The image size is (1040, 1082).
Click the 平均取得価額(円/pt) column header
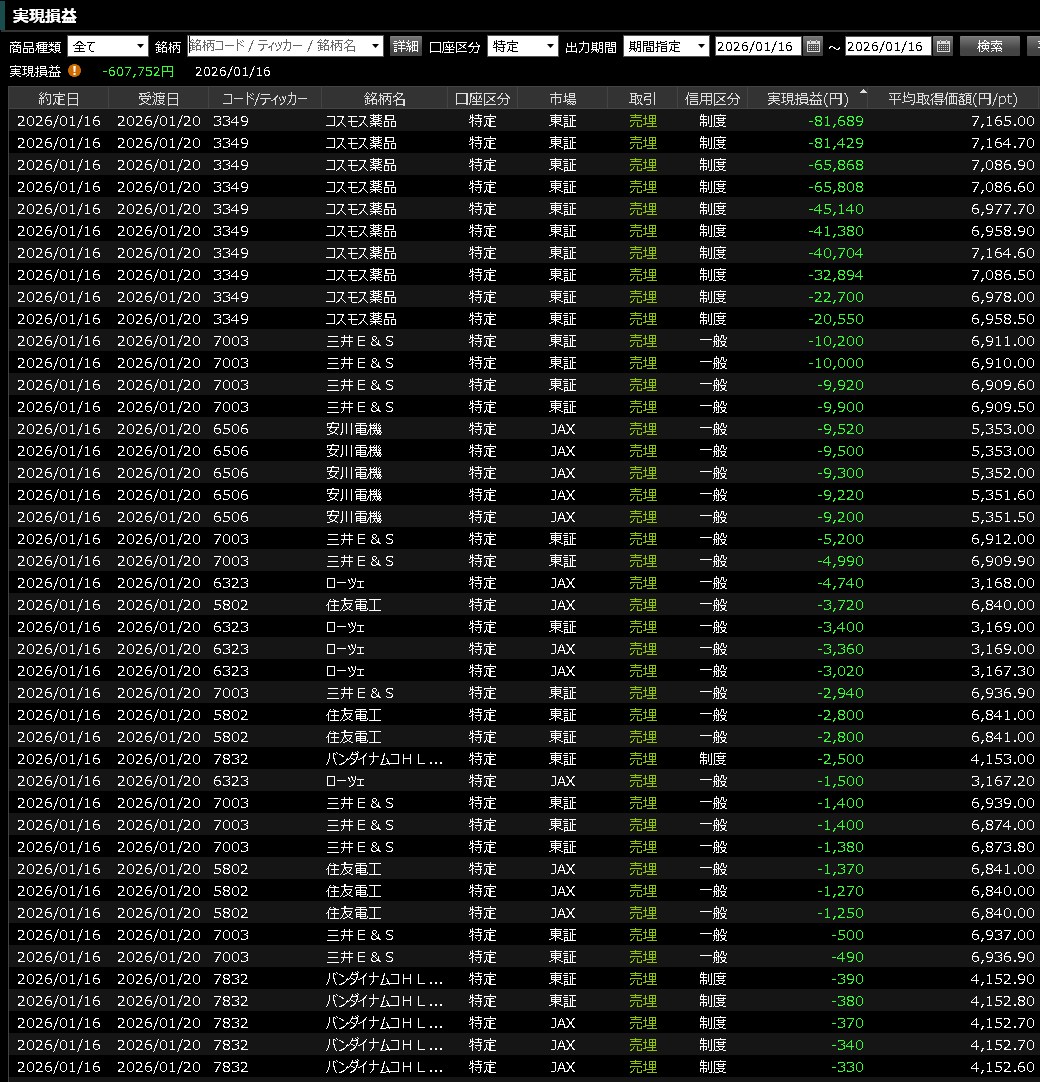click(952, 99)
